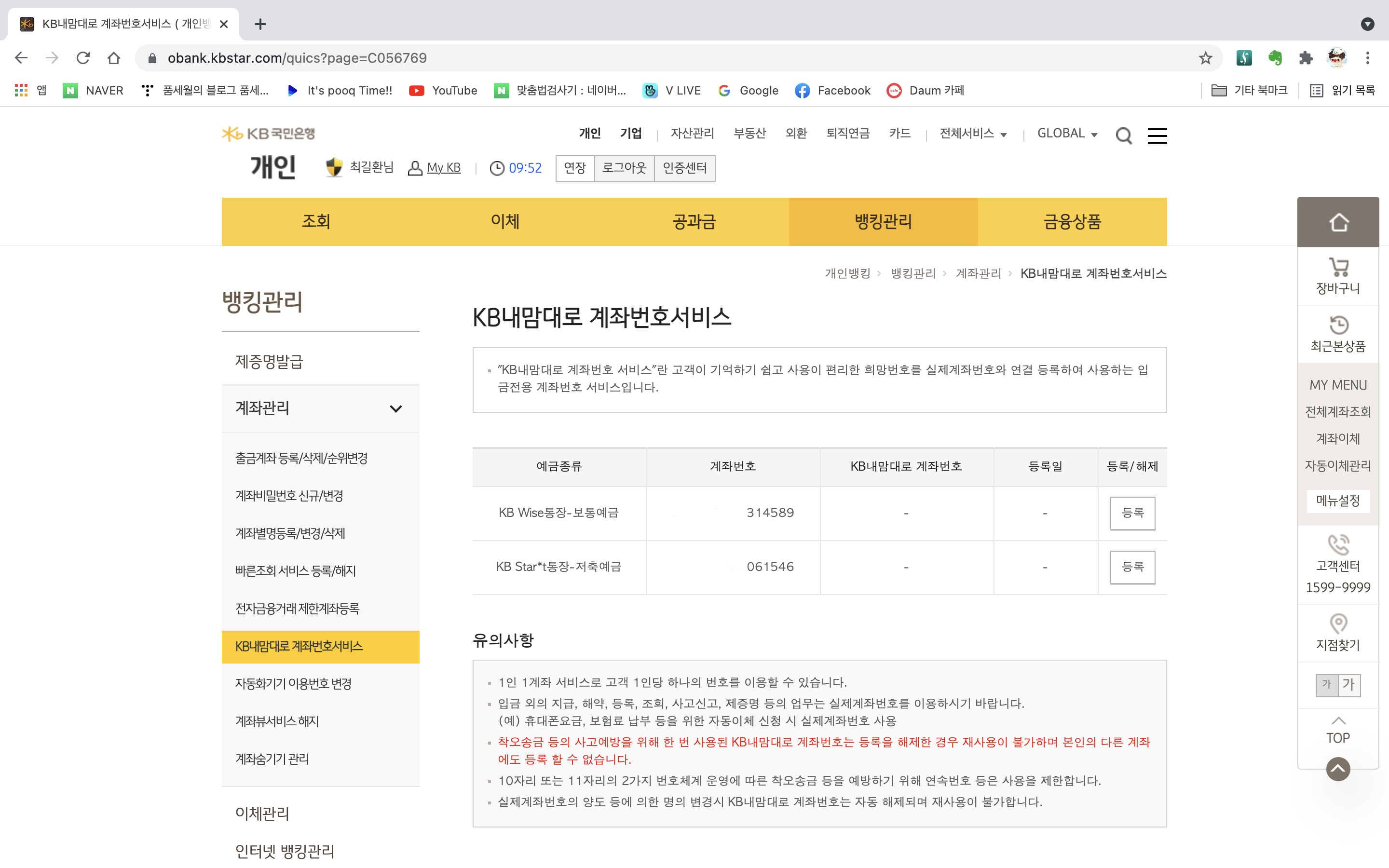Screen dimensions: 1389x868
Task: Open the GLOBAL language dropdown
Action: [x=1067, y=134]
